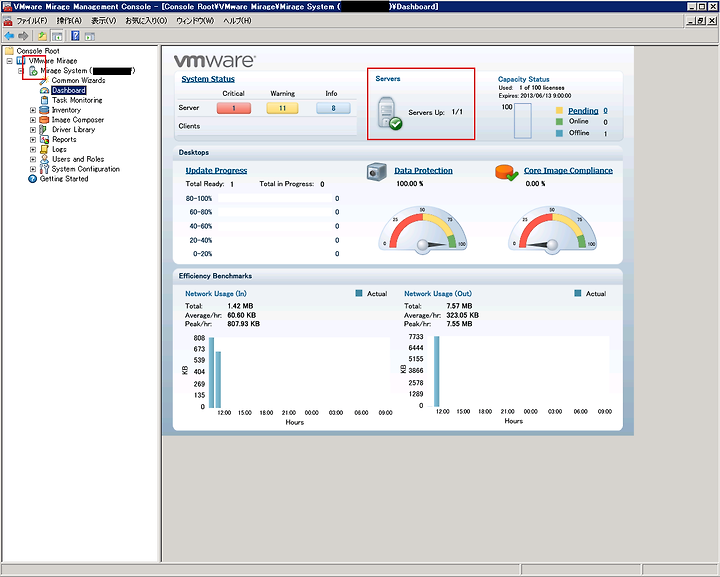Click the Inventory database icon

coord(44,110)
